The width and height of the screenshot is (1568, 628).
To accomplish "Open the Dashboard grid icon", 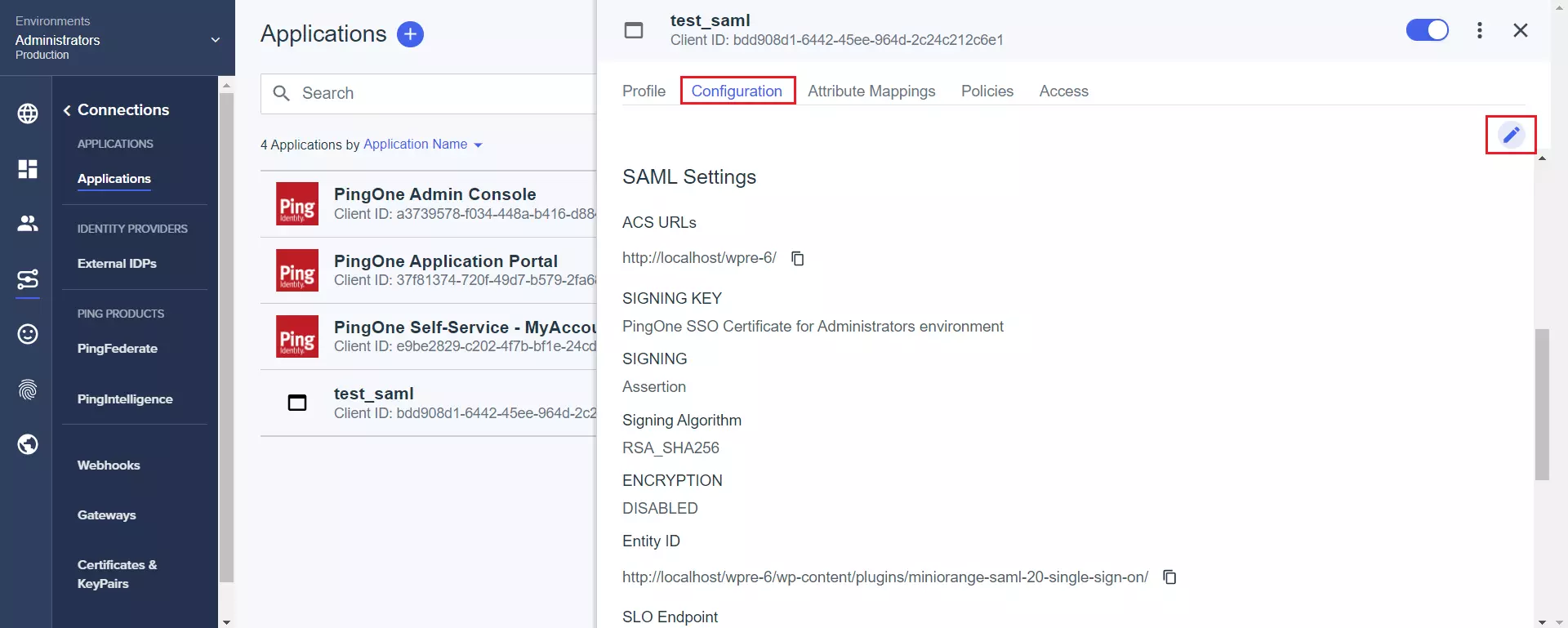I will (x=28, y=169).
